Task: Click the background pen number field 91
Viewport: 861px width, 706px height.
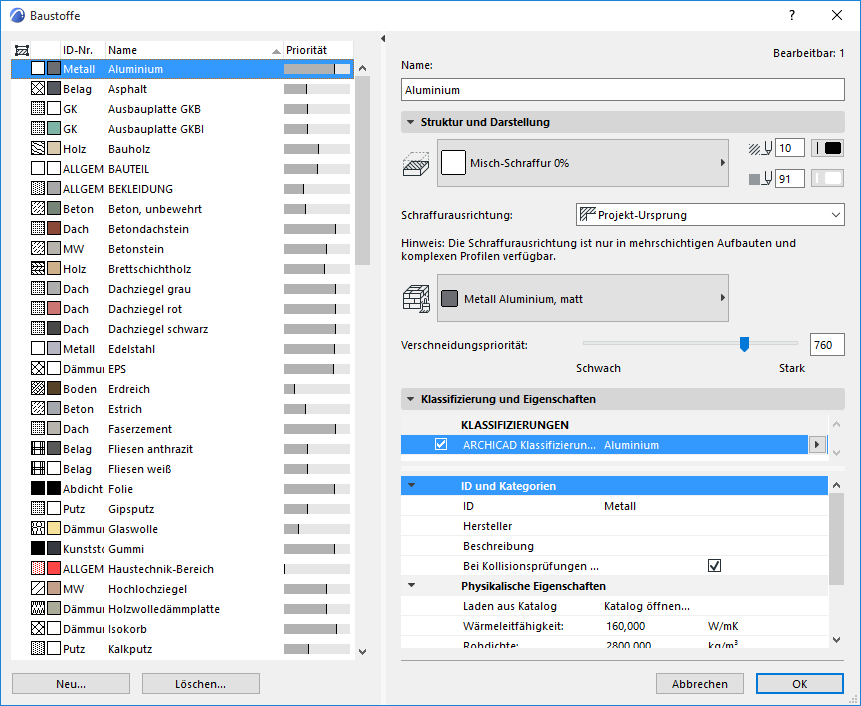Action: tap(790, 178)
